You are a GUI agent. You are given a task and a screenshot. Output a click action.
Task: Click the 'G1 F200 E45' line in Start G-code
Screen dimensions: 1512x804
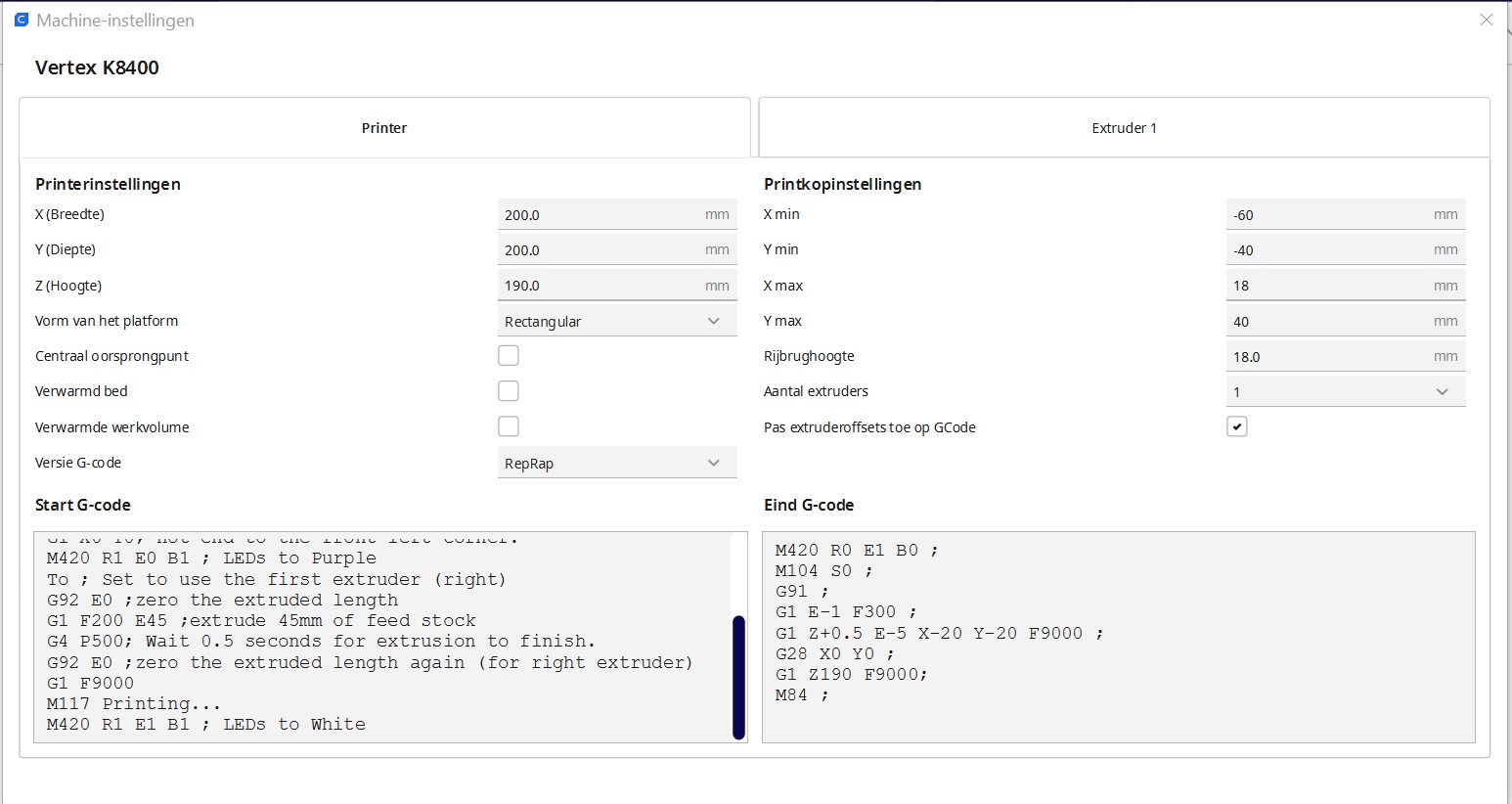[261, 620]
